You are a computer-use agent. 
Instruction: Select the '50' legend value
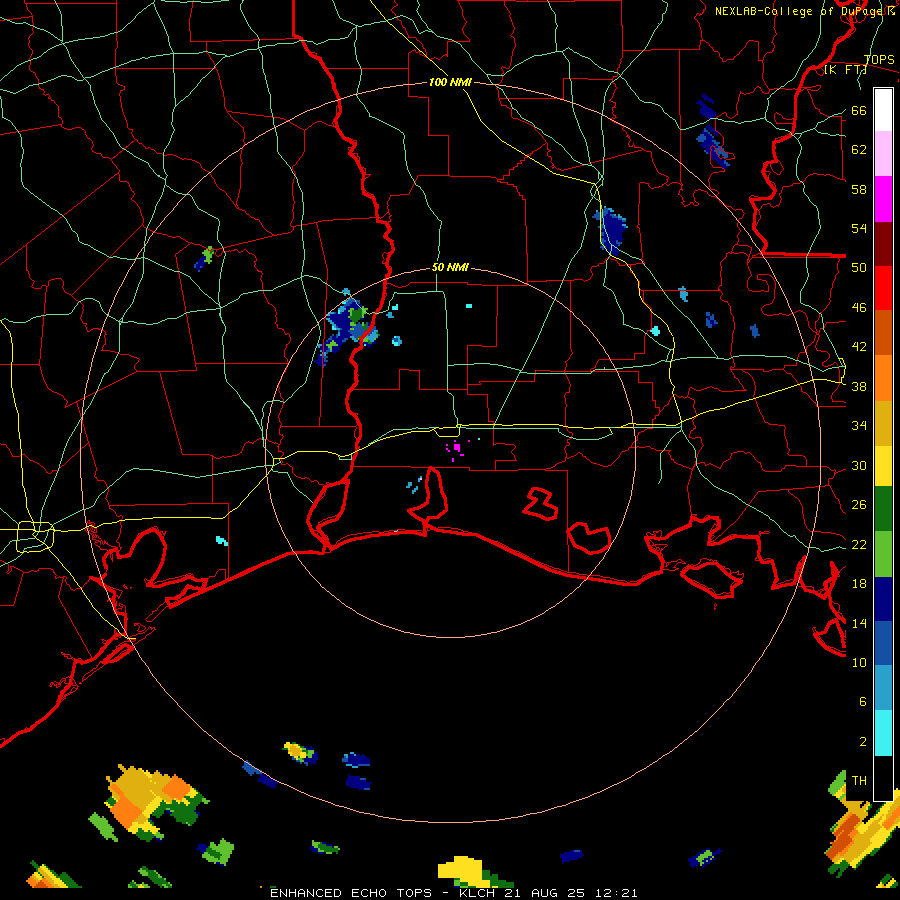859,267
